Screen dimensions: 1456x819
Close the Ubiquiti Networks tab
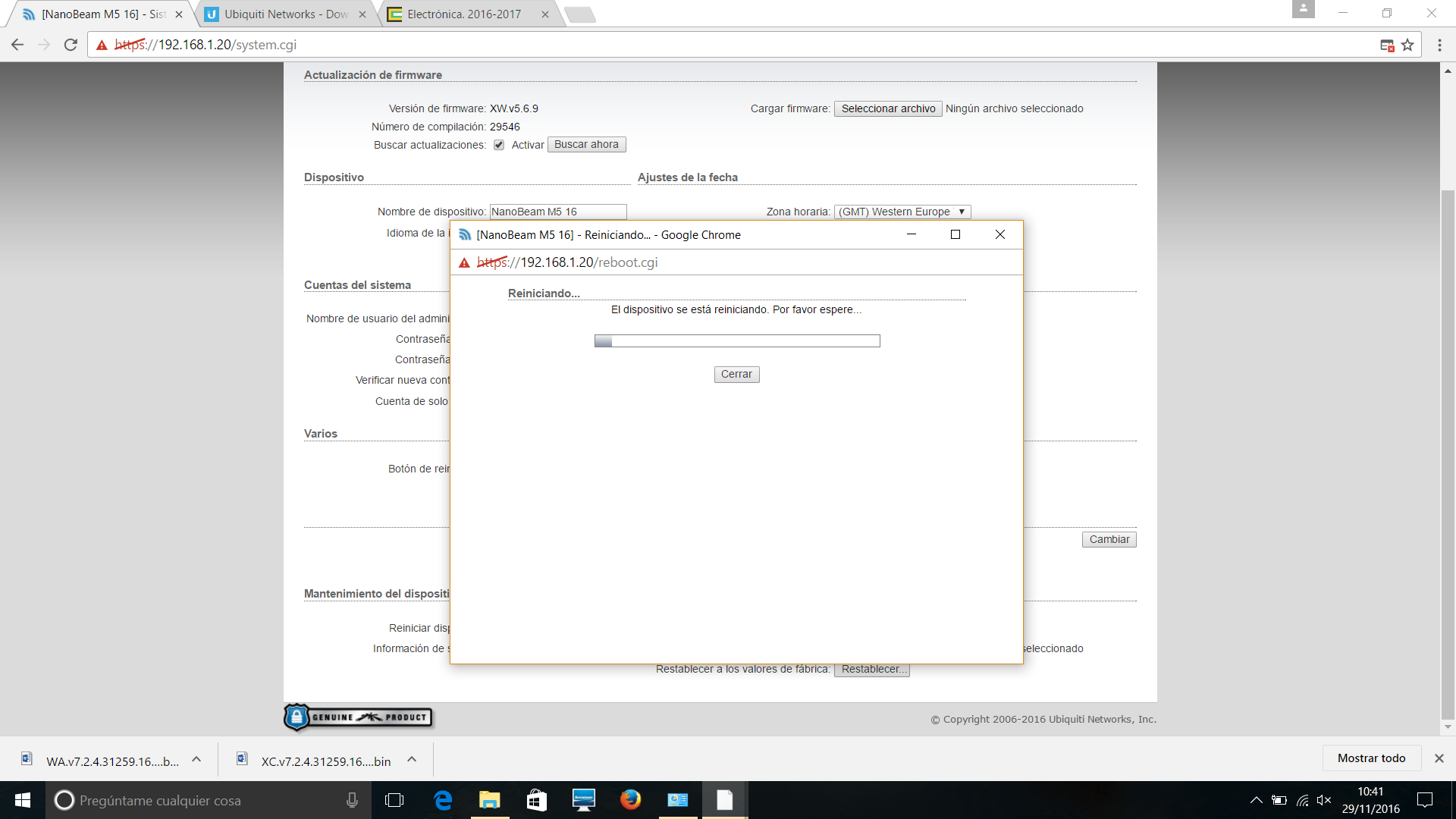click(362, 14)
